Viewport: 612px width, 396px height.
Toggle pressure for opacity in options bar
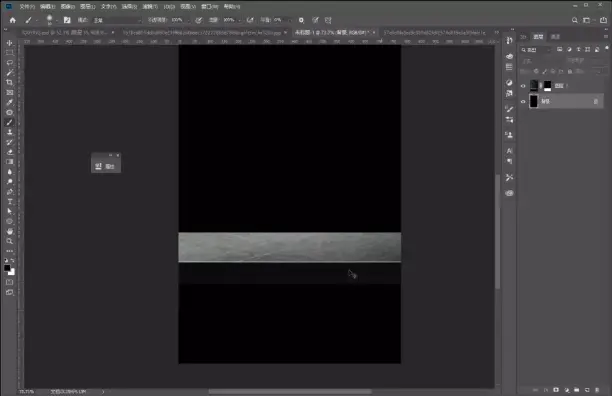point(199,20)
